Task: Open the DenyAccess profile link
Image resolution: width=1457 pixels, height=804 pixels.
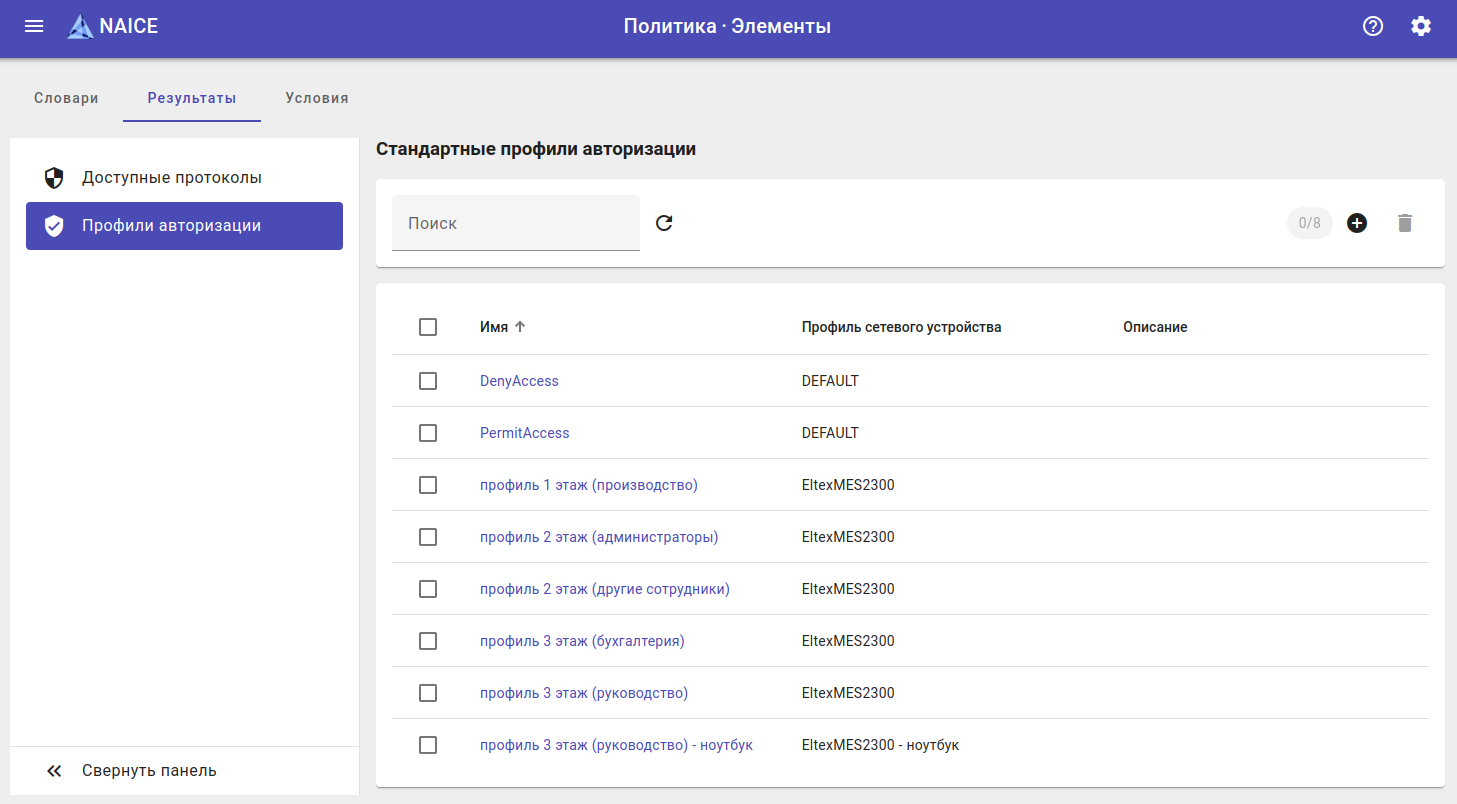Action: (519, 381)
